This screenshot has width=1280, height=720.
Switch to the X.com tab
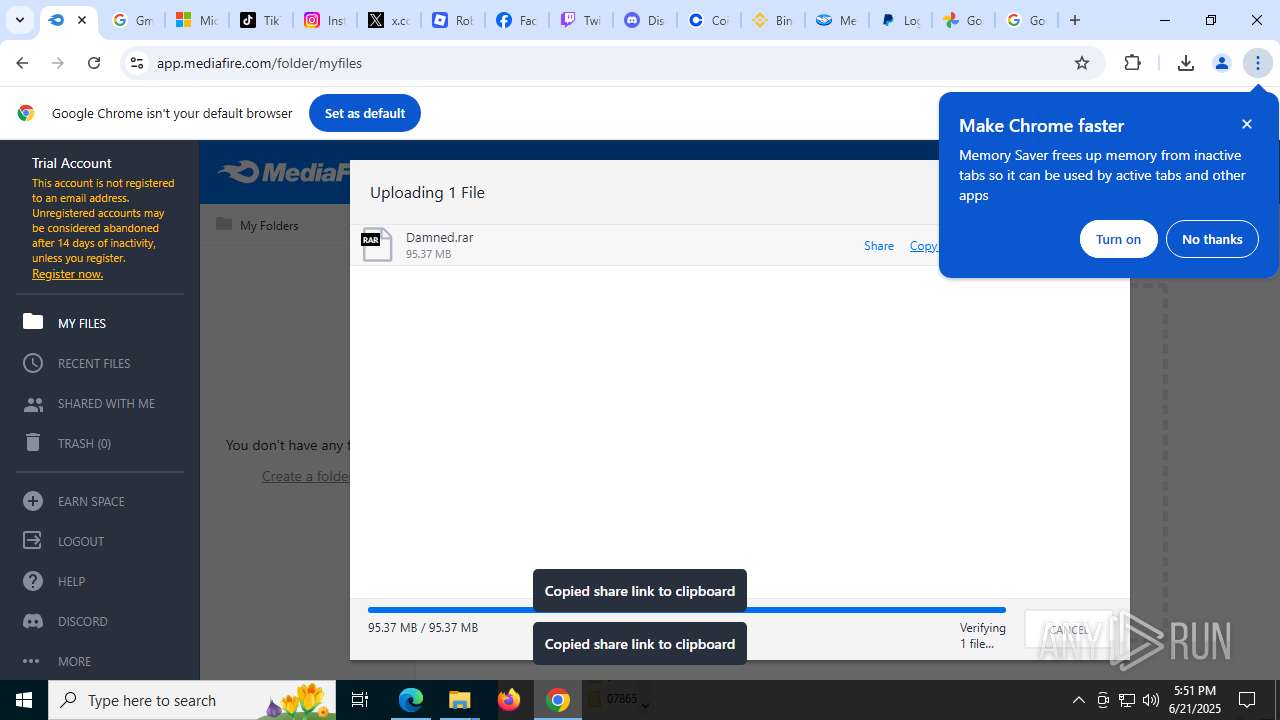coord(388,20)
